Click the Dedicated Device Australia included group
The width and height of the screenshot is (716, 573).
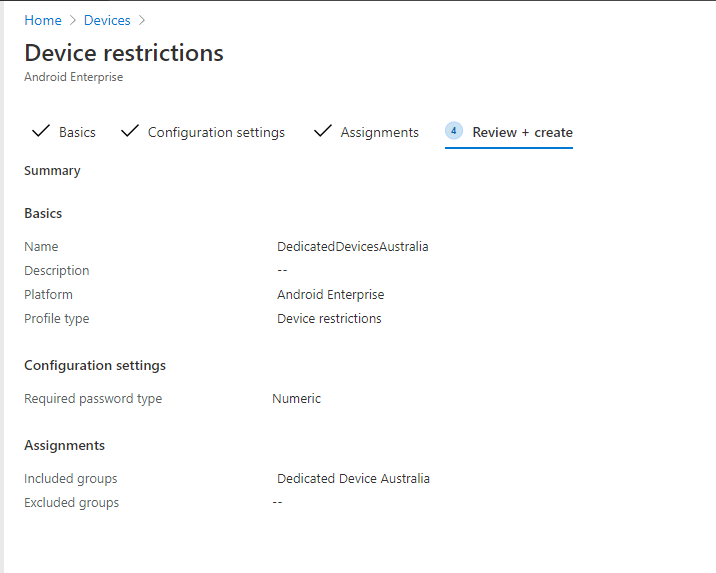pos(353,479)
